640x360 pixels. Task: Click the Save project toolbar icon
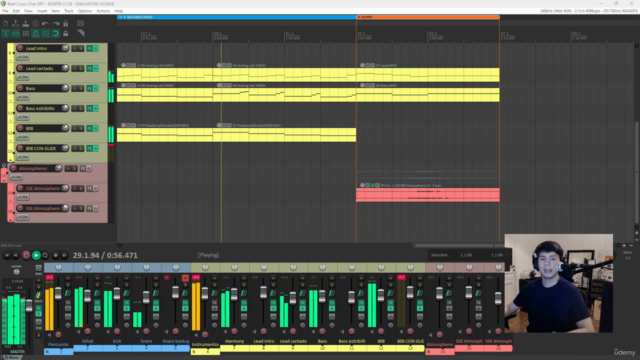(26, 24)
